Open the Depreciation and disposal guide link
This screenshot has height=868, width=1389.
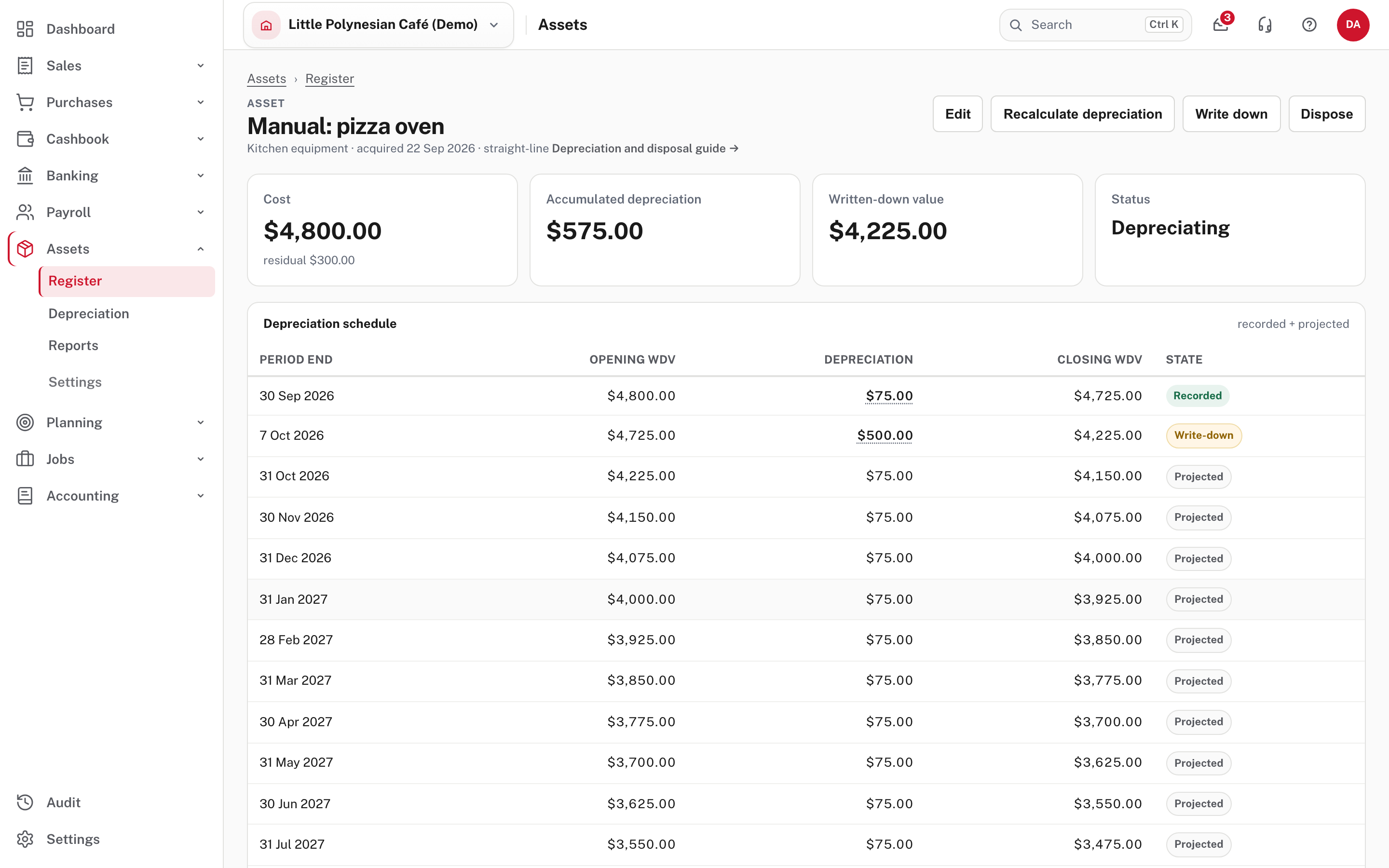pos(645,149)
